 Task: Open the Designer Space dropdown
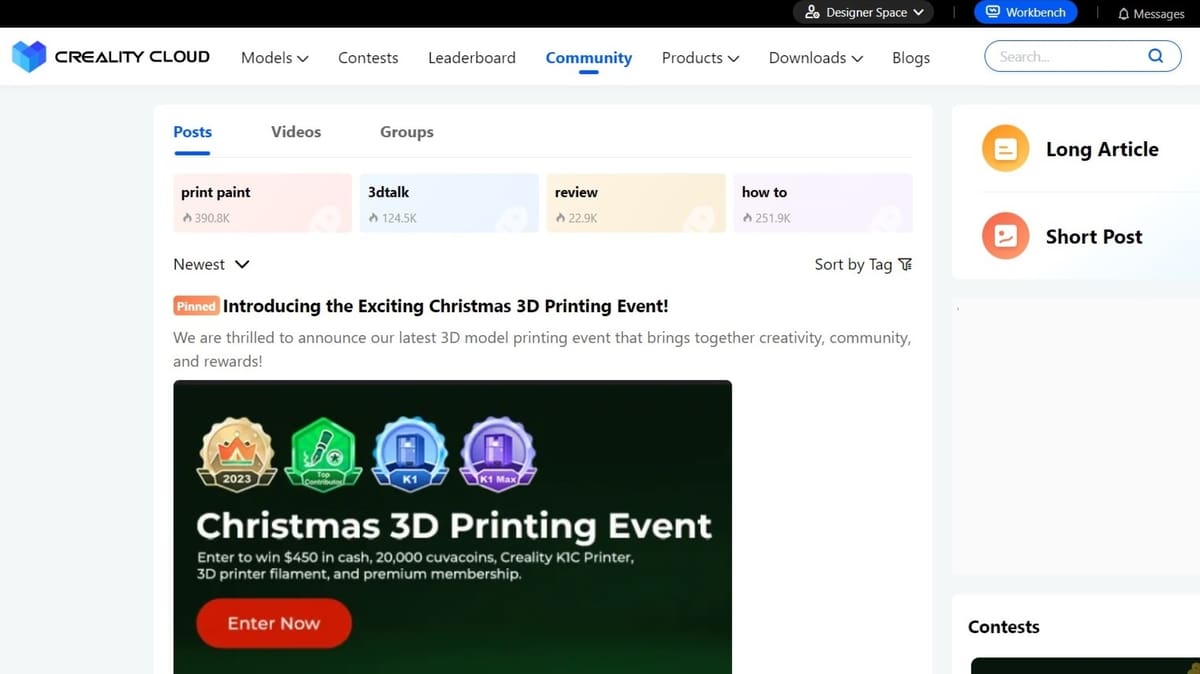coord(864,13)
